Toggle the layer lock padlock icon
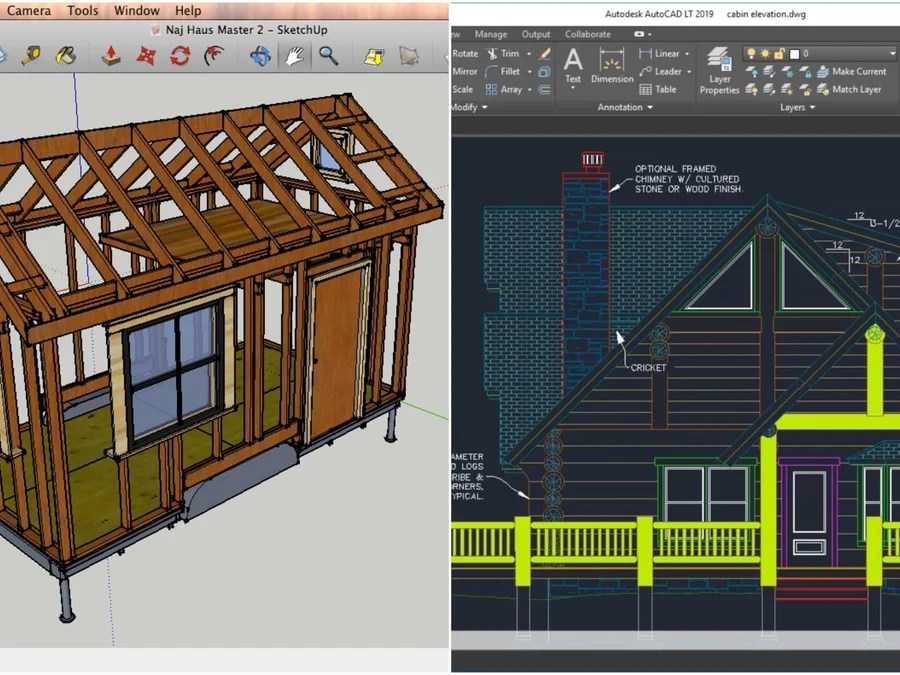Image resolution: width=900 pixels, height=675 pixels. click(779, 53)
